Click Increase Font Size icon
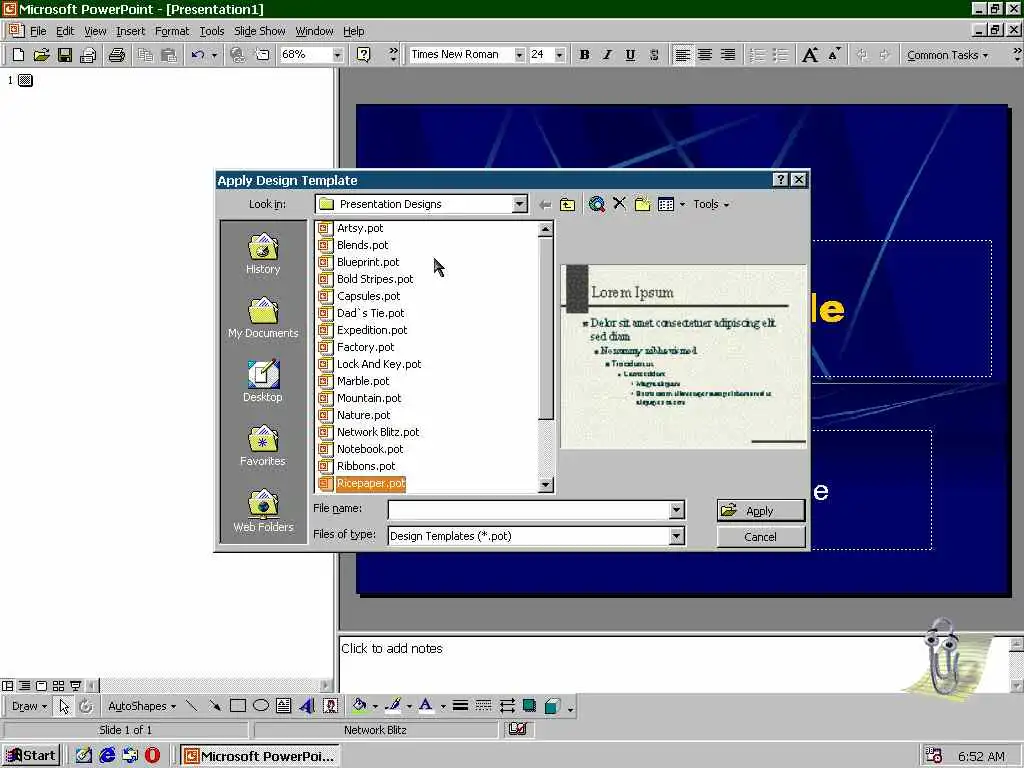This screenshot has width=1024, height=768. tap(810, 55)
